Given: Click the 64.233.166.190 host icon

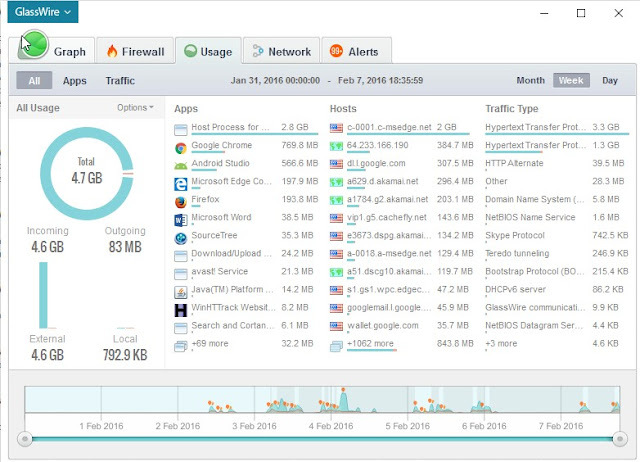Looking at the screenshot, I should [336, 146].
